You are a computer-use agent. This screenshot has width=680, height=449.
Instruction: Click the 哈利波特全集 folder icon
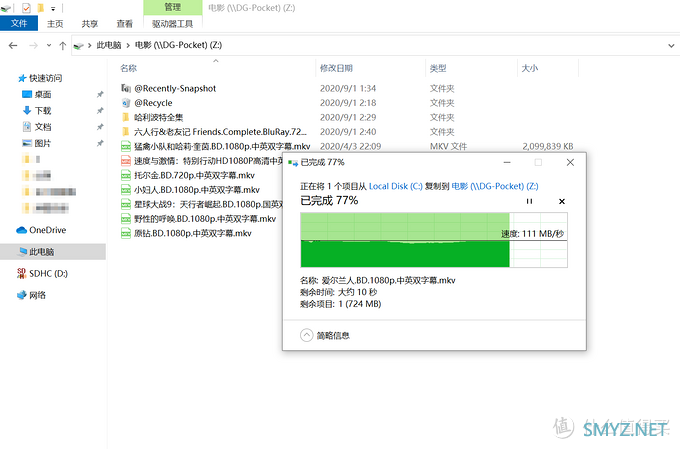[x=126, y=117]
